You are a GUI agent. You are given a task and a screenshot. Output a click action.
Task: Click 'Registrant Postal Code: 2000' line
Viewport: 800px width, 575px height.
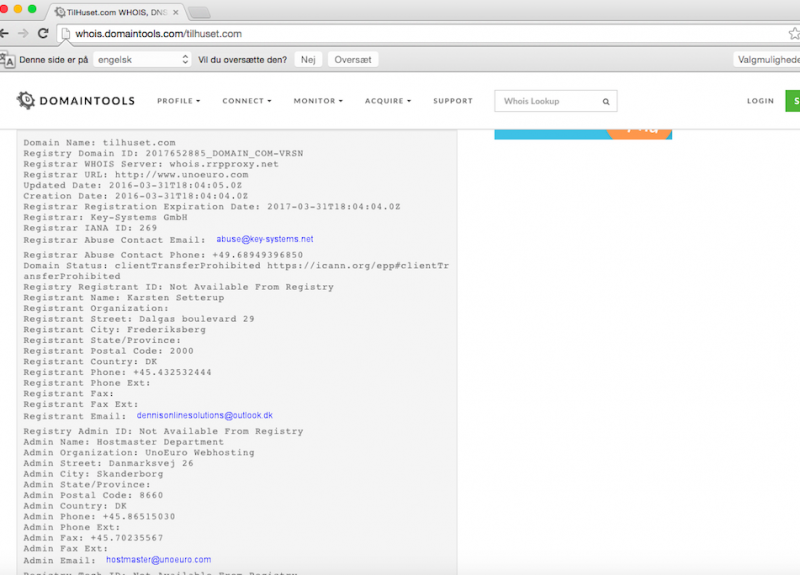click(109, 351)
